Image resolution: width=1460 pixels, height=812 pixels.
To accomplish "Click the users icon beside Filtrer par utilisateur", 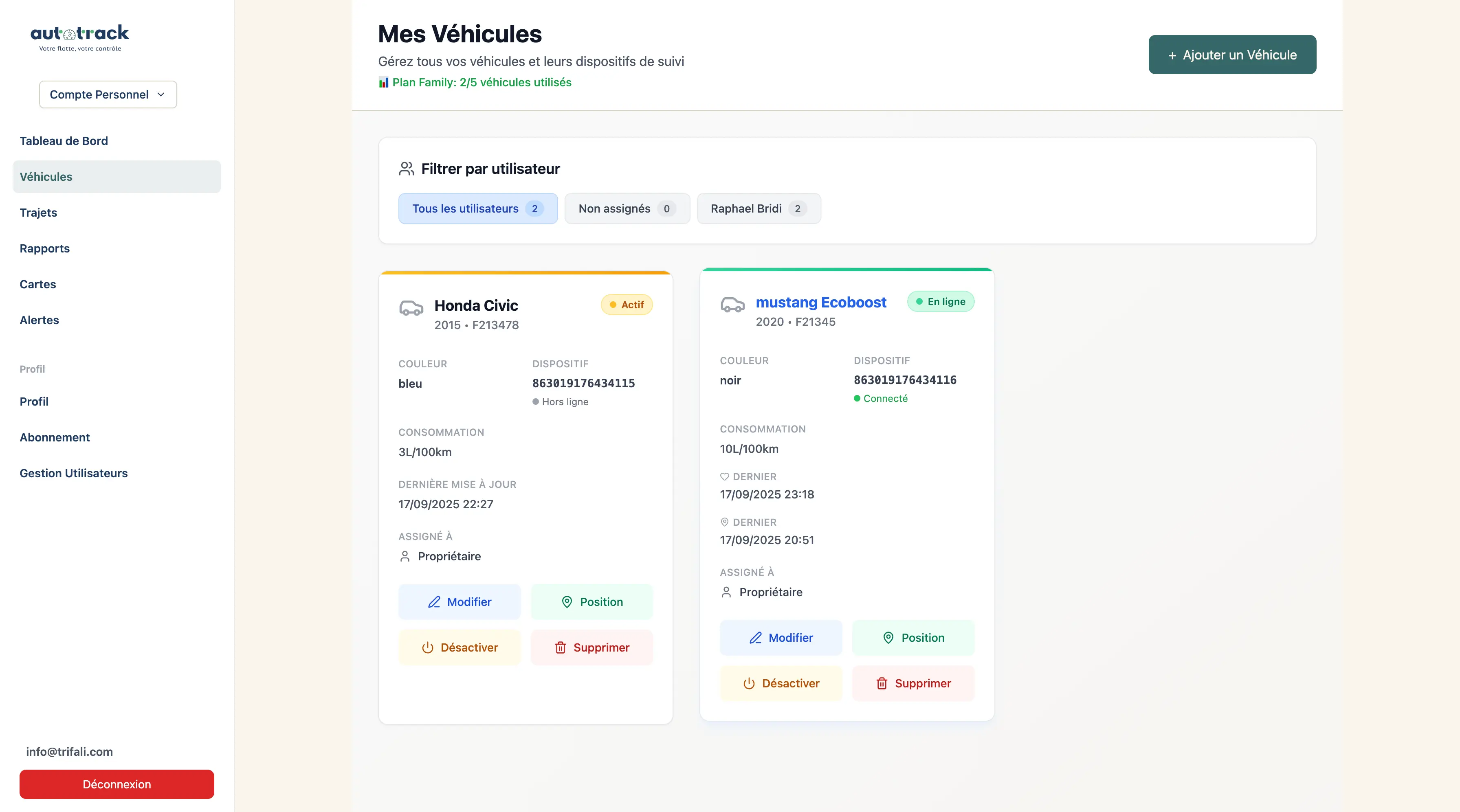I will click(407, 169).
